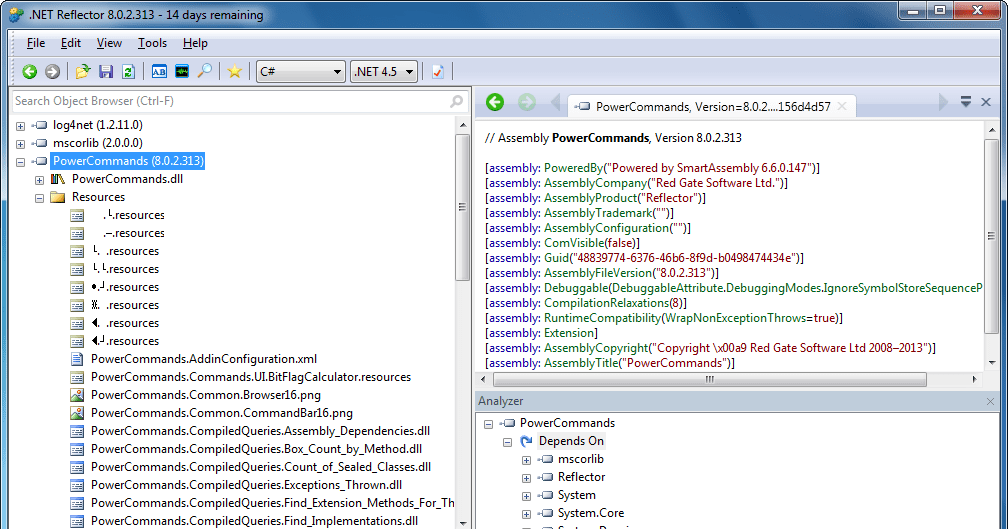Click the Refresh toolbar icon

128,71
